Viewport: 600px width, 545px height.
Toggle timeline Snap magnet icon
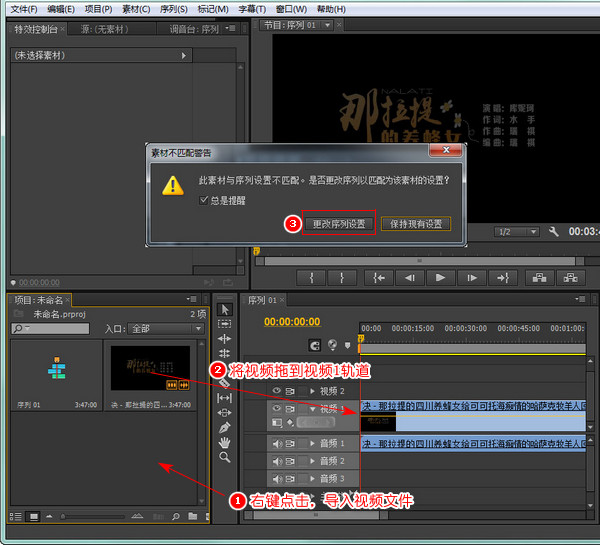click(x=315, y=346)
